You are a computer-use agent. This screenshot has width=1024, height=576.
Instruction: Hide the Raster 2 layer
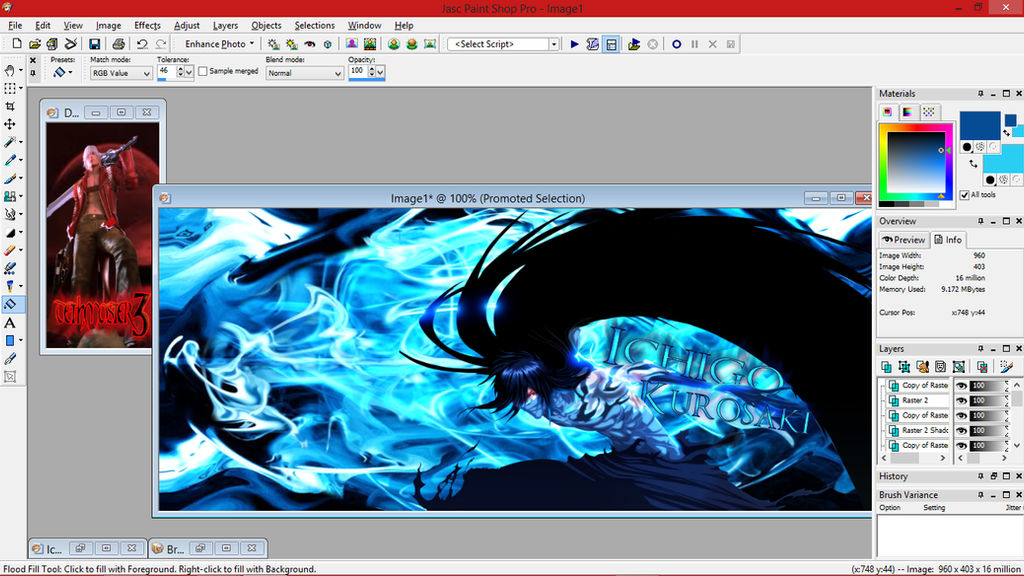(x=961, y=400)
